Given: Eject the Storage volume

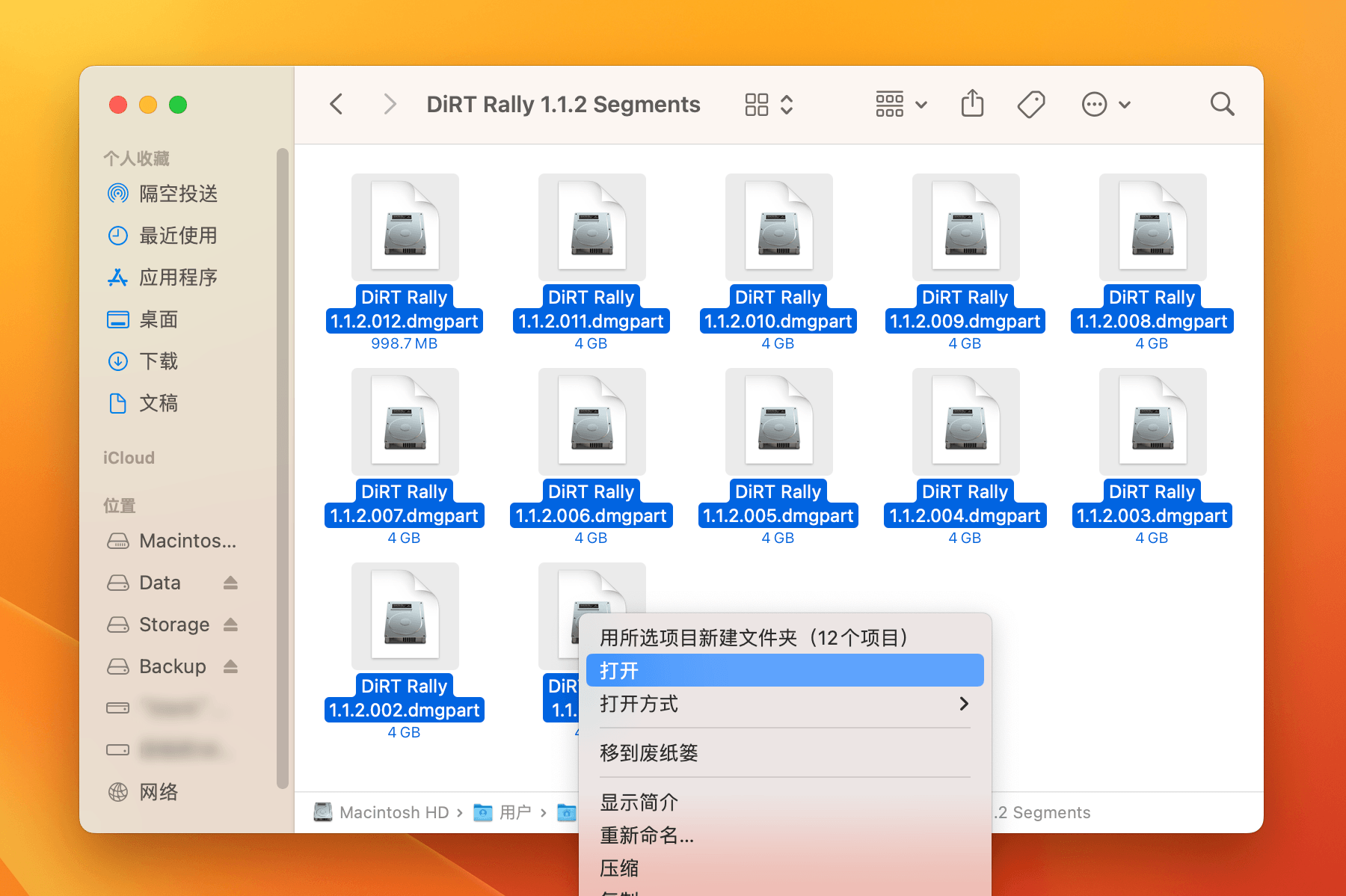Looking at the screenshot, I should pos(230,624).
